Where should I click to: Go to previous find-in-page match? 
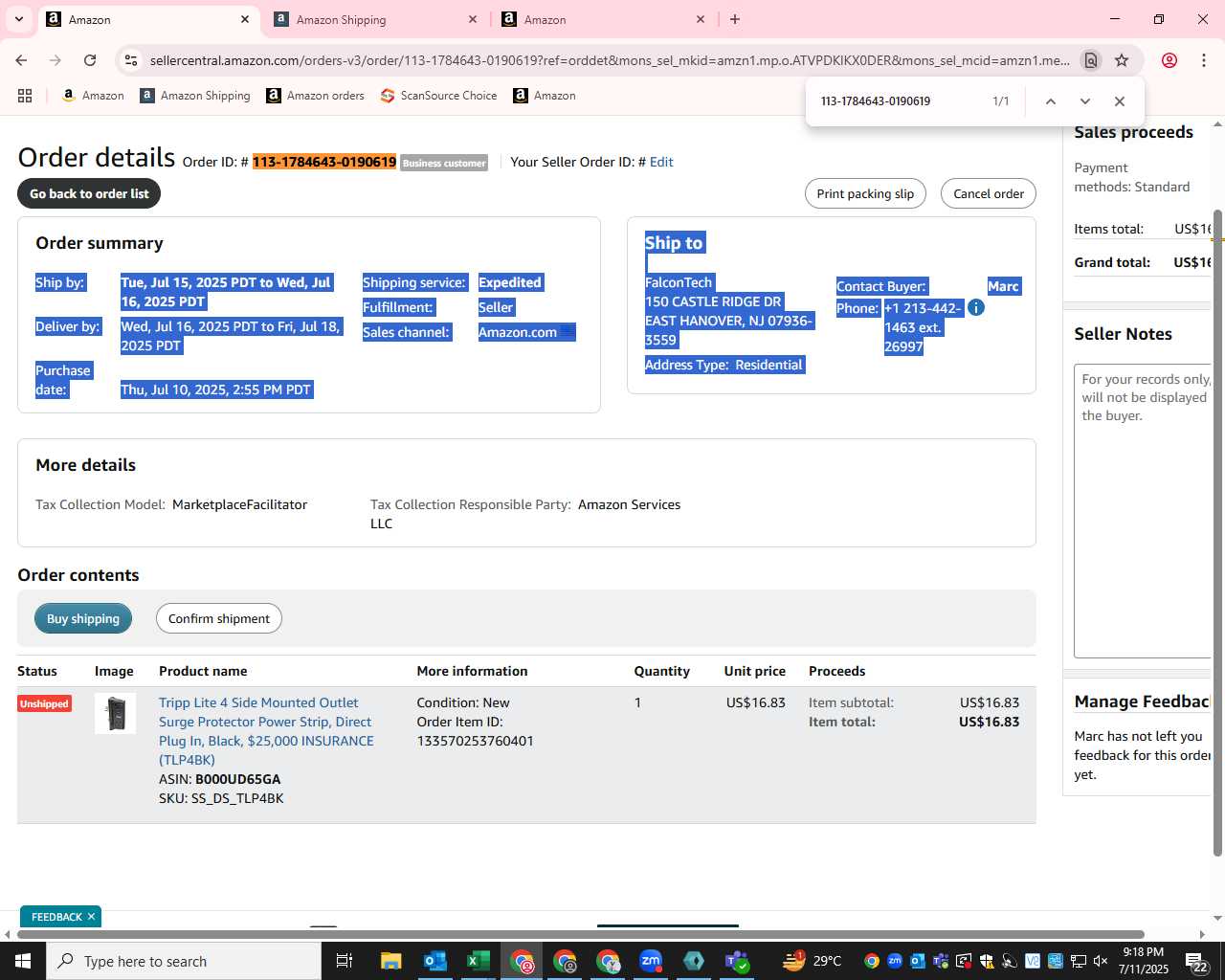click(x=1050, y=101)
